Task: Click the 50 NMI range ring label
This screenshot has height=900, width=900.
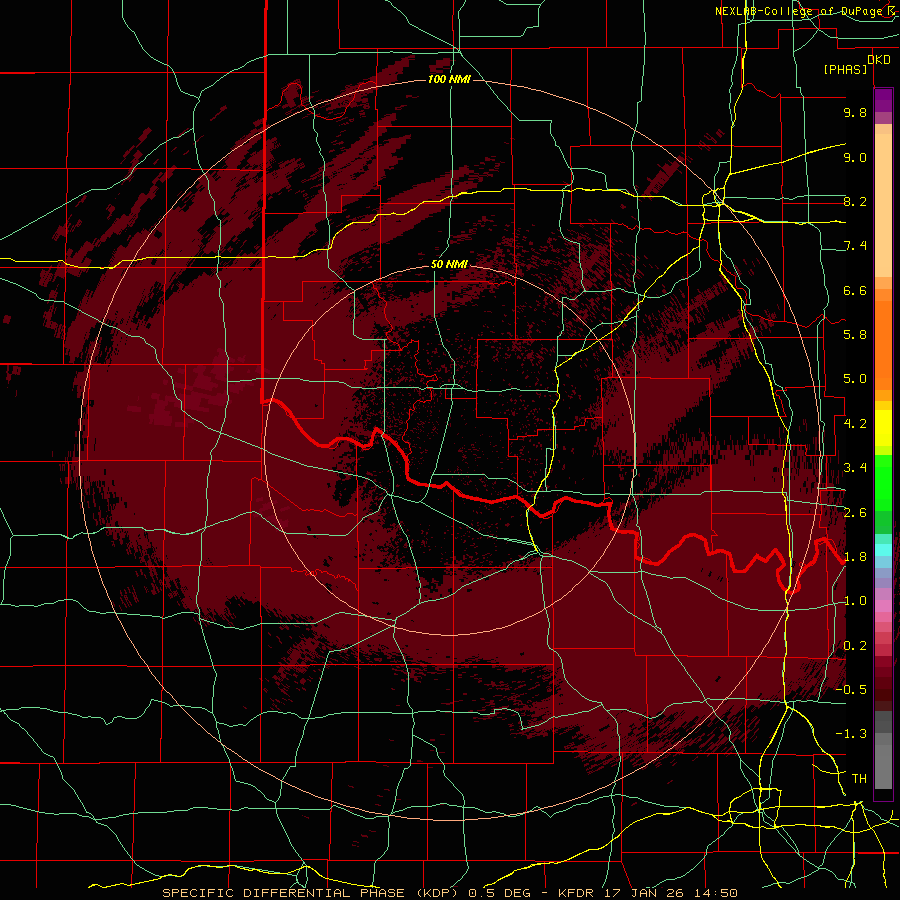Action: 449,264
